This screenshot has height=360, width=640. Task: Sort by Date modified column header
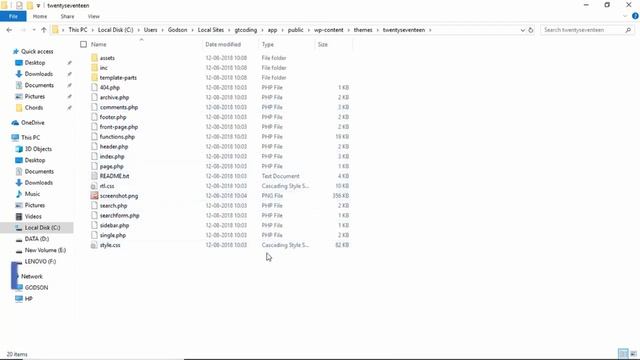click(223, 44)
